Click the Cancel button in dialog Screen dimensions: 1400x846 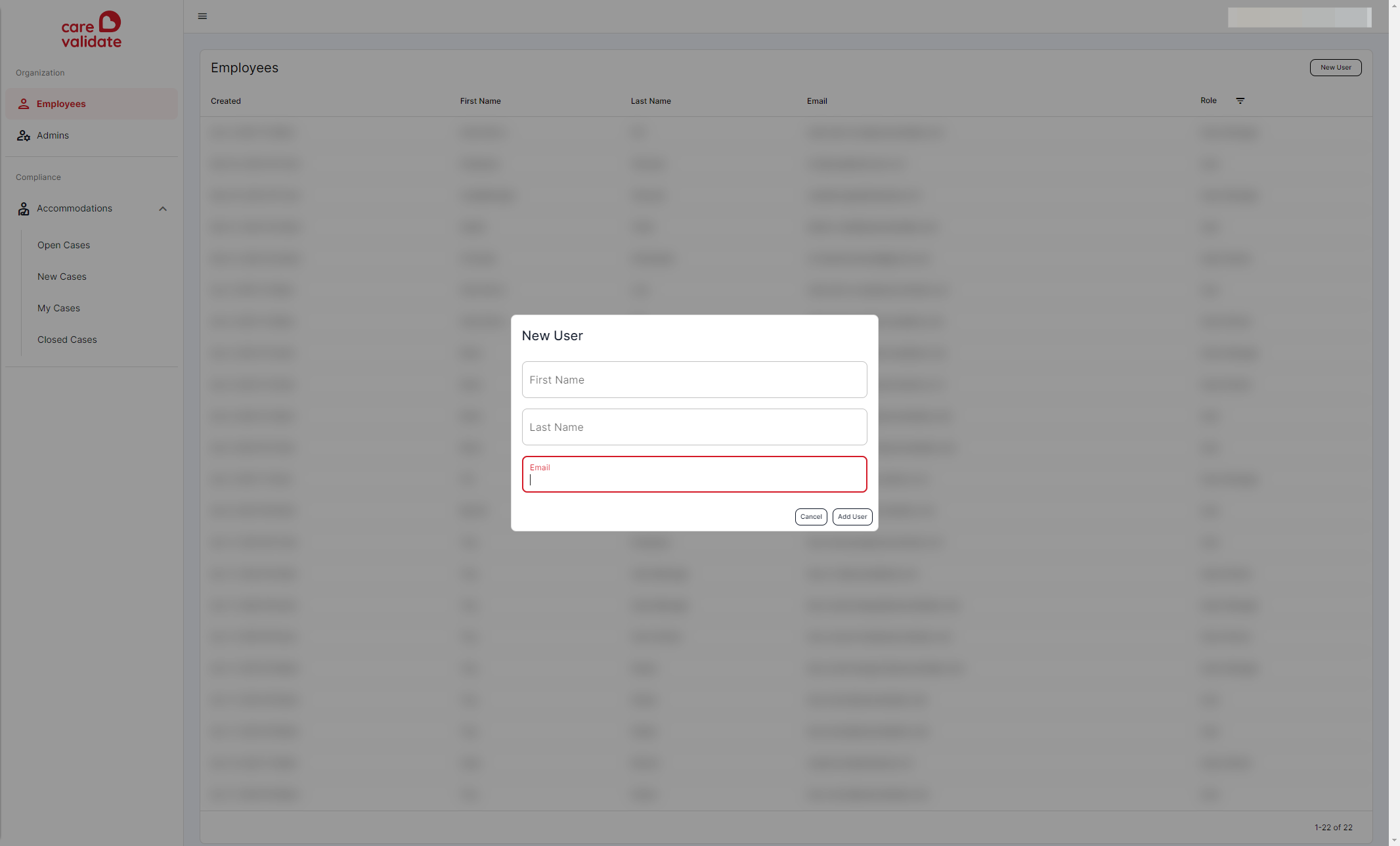[x=811, y=517]
